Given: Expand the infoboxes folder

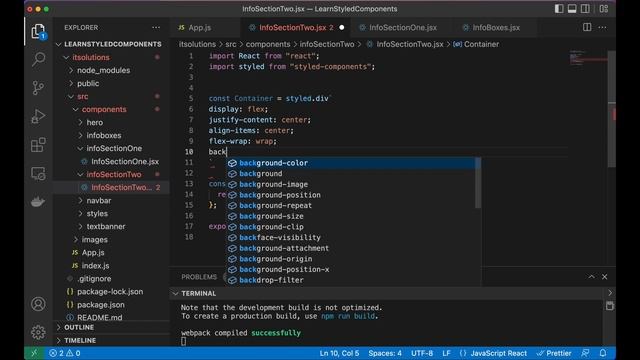Looking at the screenshot, I should pyautogui.click(x=104, y=136).
